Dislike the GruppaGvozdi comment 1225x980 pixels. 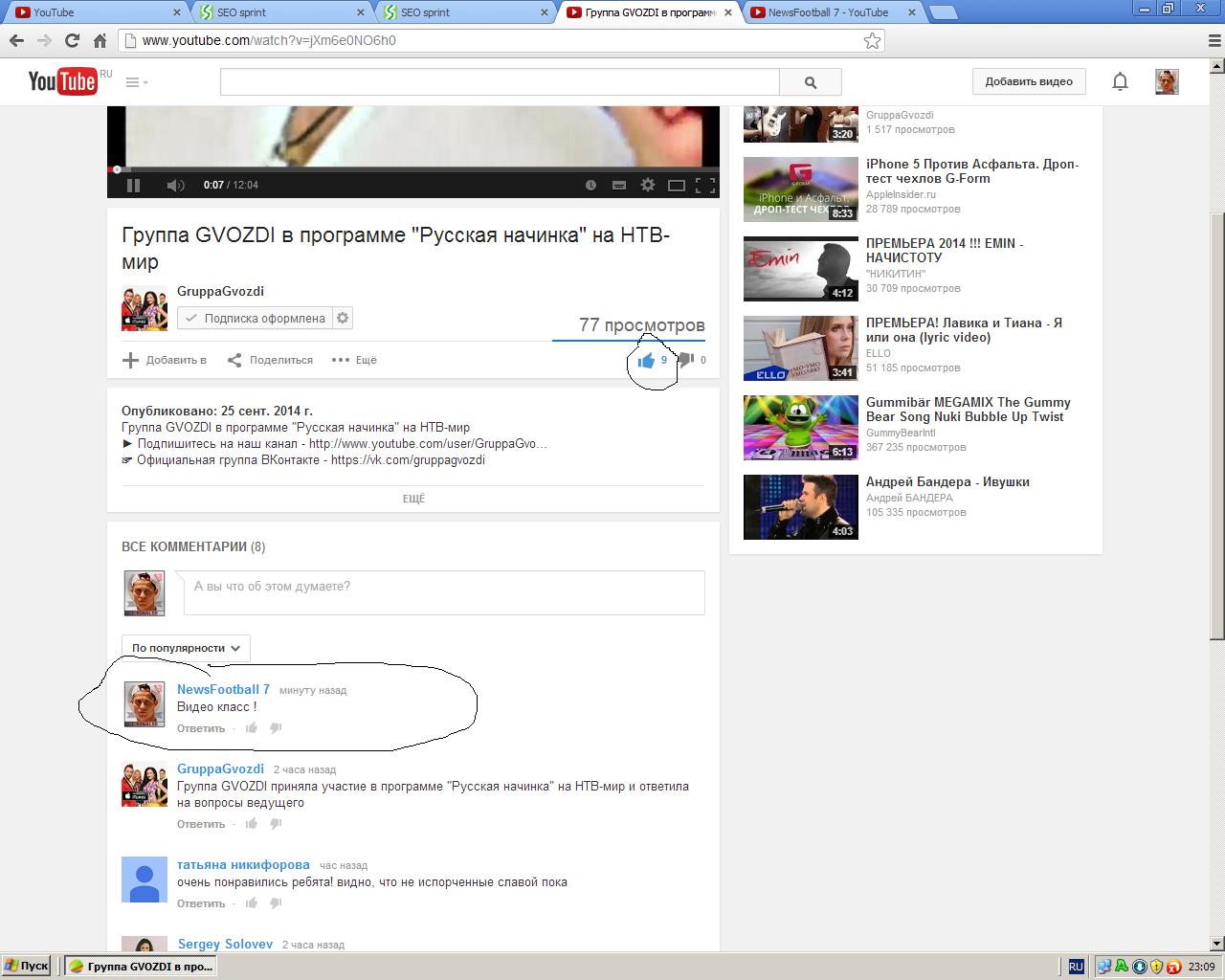pyautogui.click(x=276, y=824)
